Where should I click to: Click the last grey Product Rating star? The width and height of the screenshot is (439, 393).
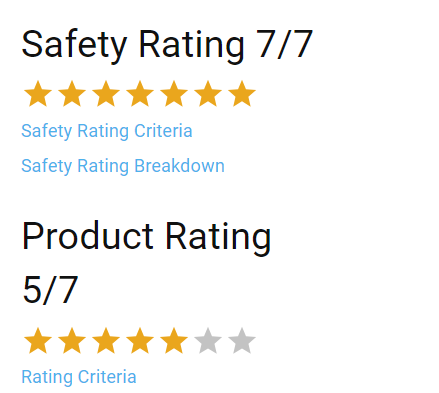[x=242, y=340]
